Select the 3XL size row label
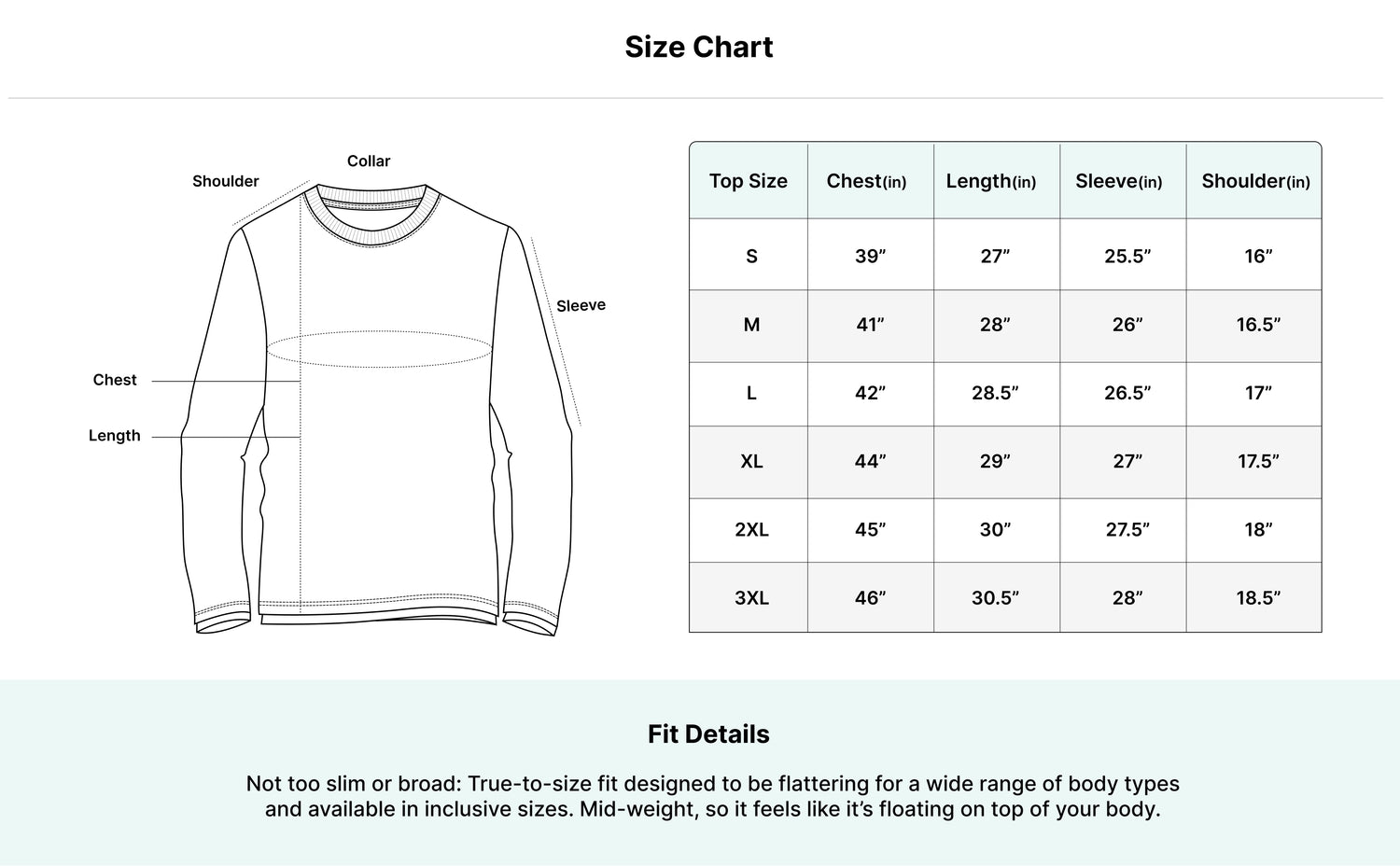Viewport: 1400px width, 866px height. point(751,597)
